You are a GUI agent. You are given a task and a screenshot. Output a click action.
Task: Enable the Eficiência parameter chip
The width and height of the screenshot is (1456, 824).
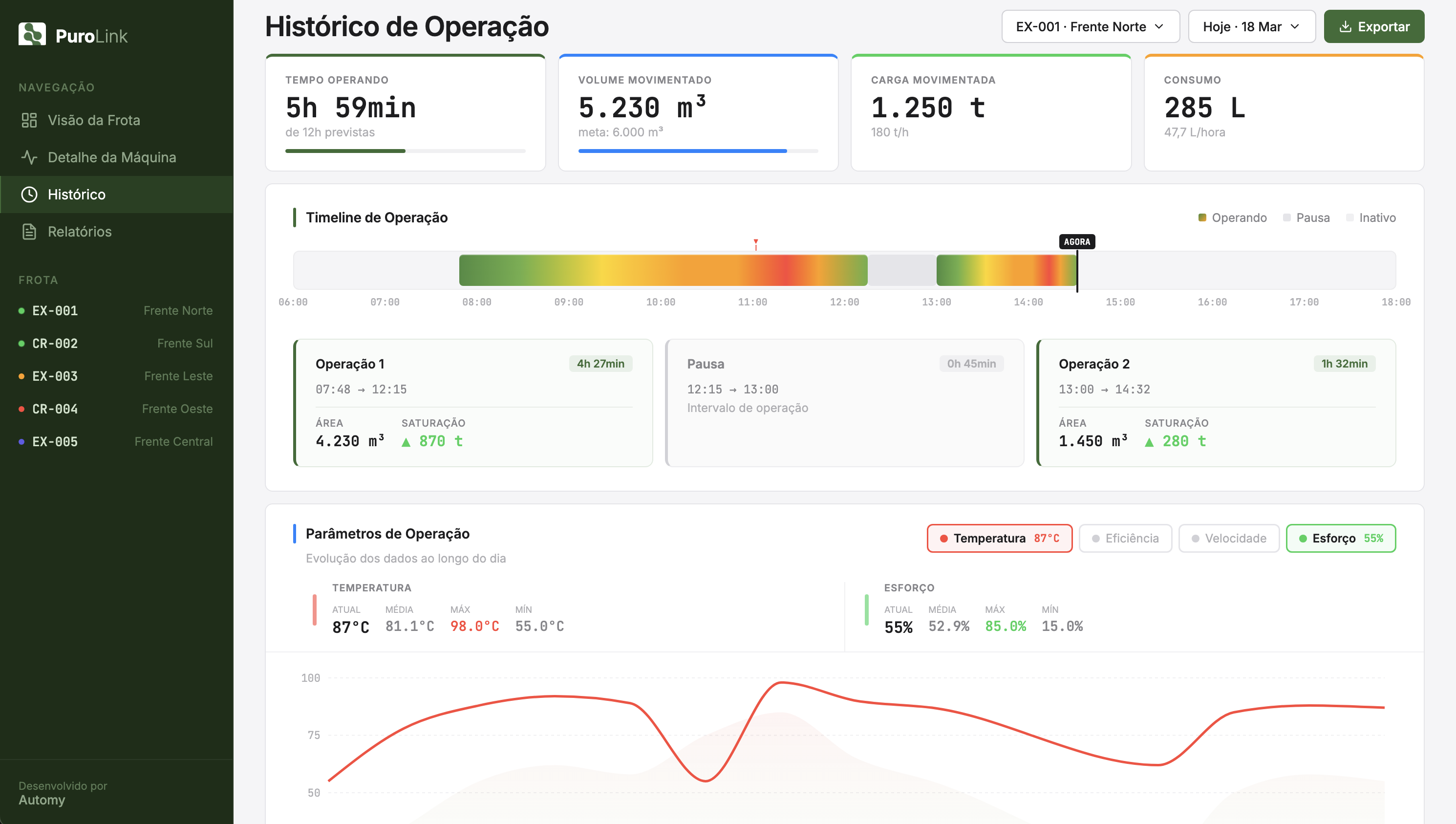1125,538
